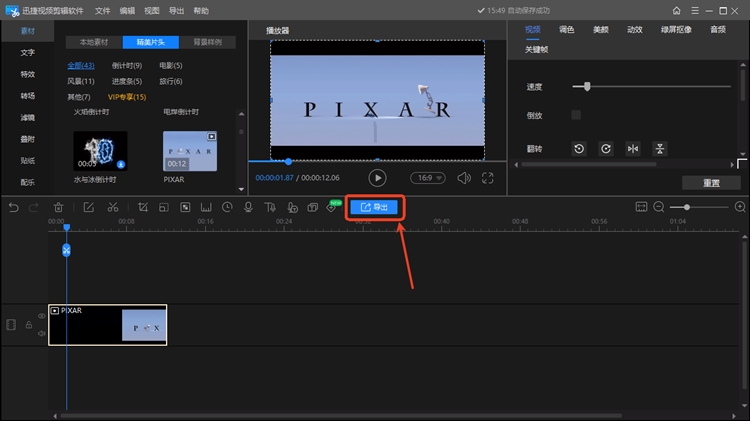
Task: Start voice recording with microphone icon
Action: 248,207
